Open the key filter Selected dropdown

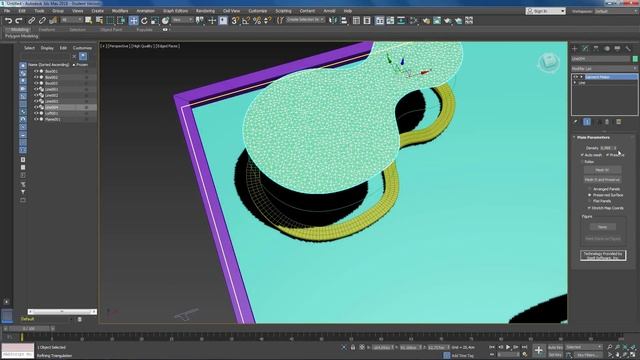click(583, 347)
